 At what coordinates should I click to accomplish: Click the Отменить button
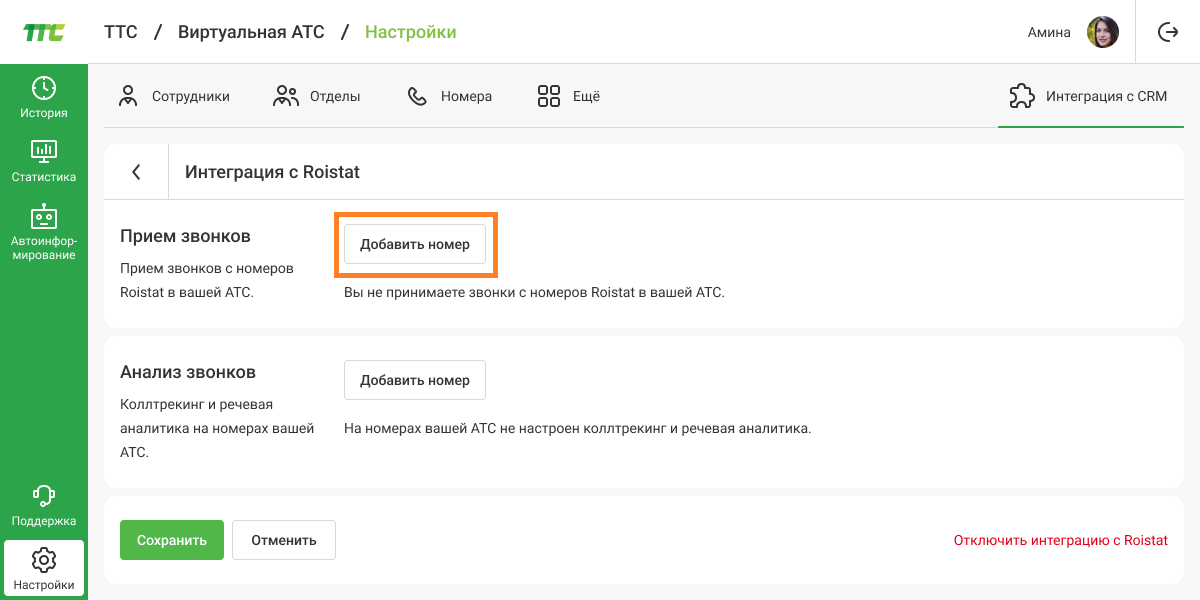point(284,540)
